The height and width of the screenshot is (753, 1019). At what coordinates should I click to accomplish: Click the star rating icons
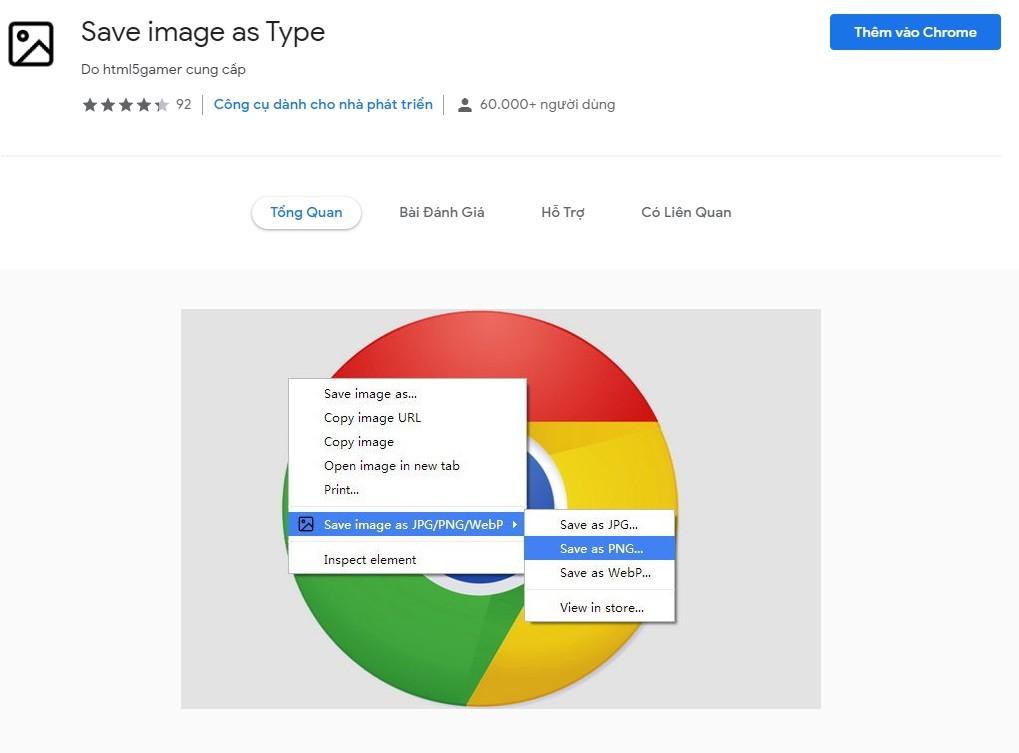(x=125, y=105)
